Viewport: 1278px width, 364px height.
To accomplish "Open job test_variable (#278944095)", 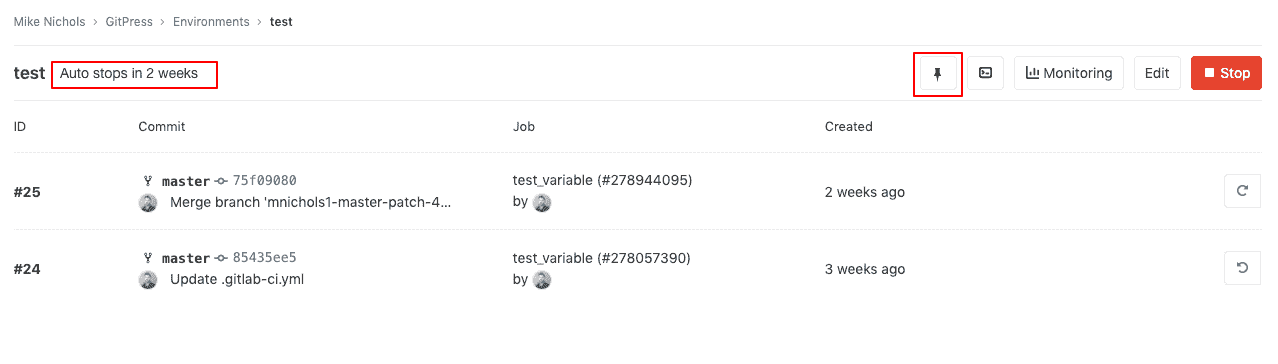I will coord(602,181).
